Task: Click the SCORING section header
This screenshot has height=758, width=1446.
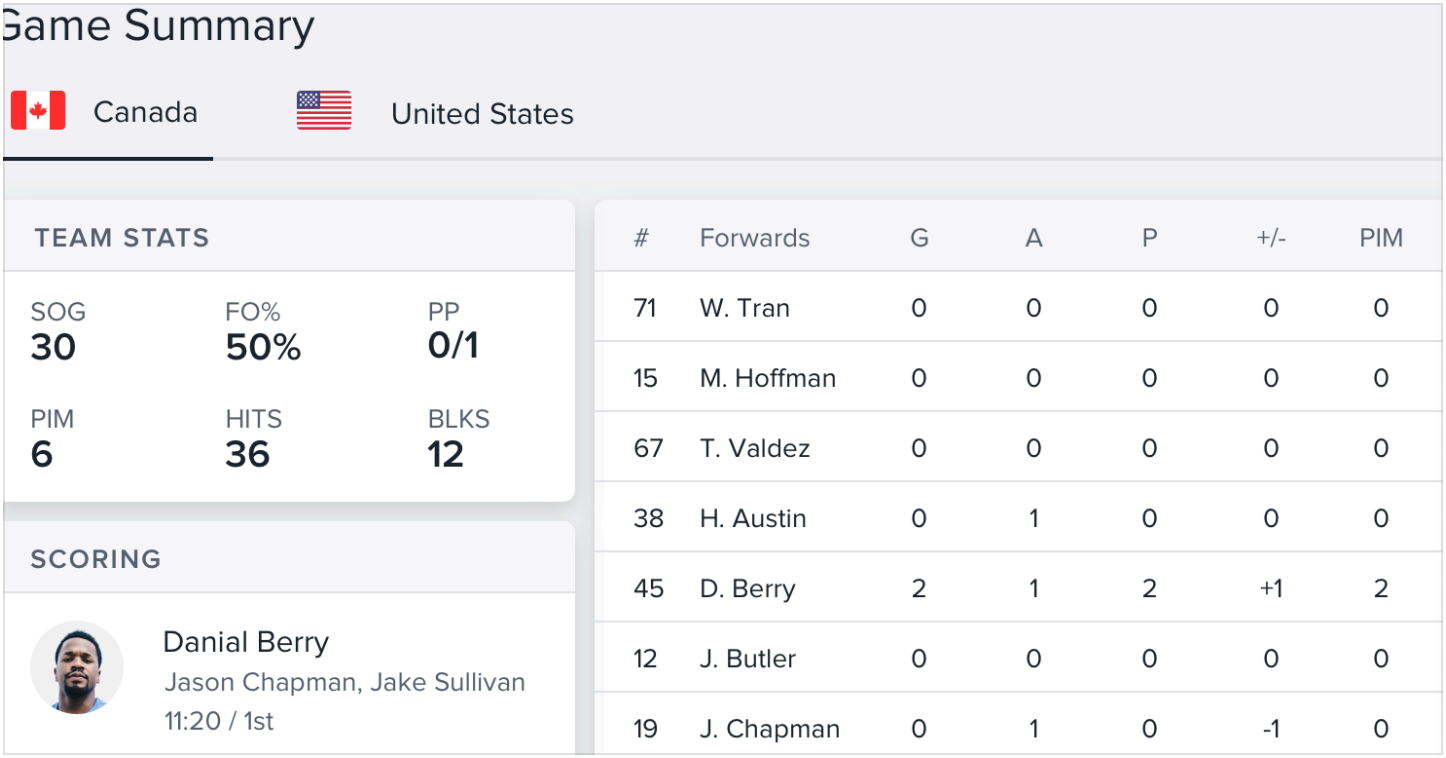Action: click(96, 558)
